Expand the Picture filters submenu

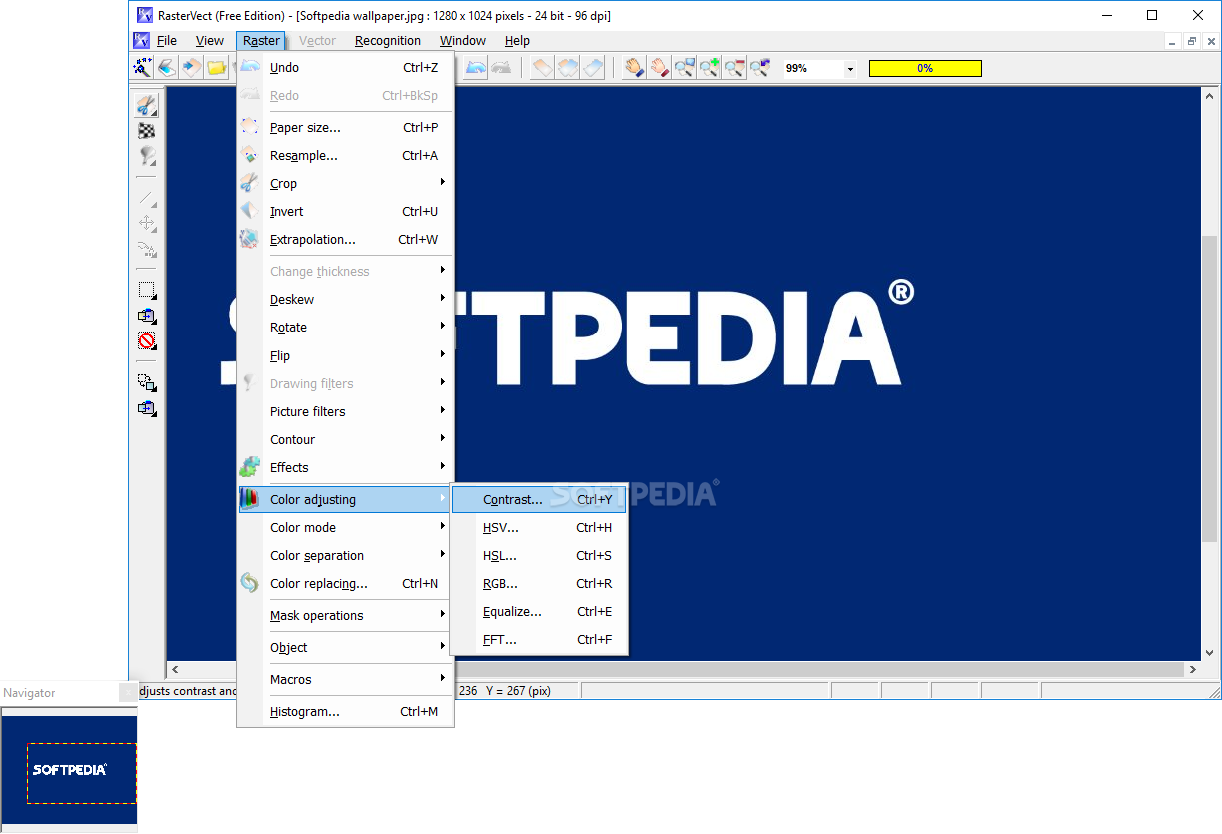[x=345, y=412]
